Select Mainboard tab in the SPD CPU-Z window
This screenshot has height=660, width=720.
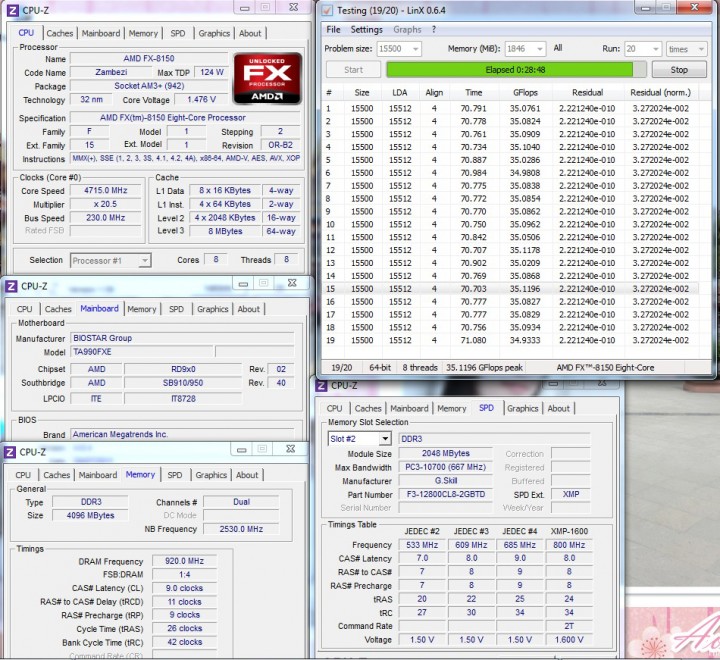click(x=409, y=408)
